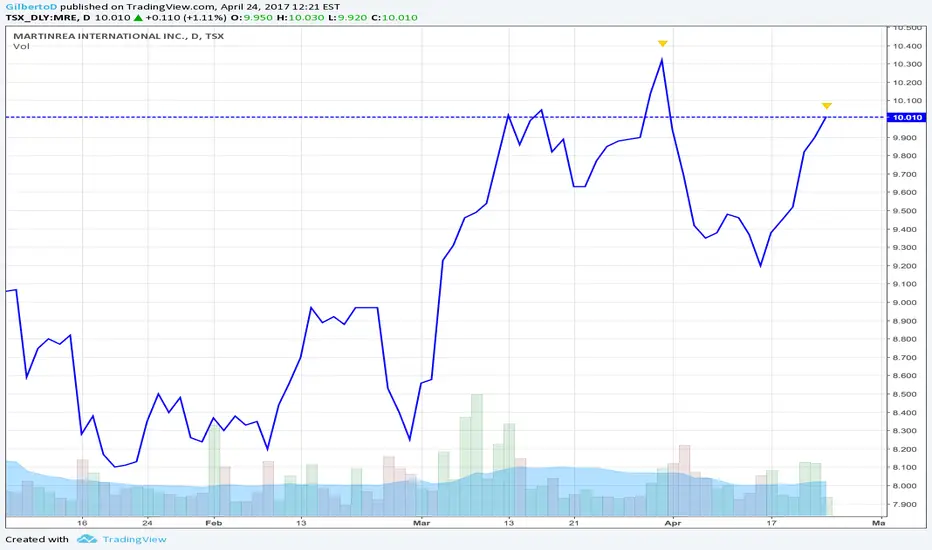Click the Created with footer text
This screenshot has height=550, width=932.
point(37,539)
